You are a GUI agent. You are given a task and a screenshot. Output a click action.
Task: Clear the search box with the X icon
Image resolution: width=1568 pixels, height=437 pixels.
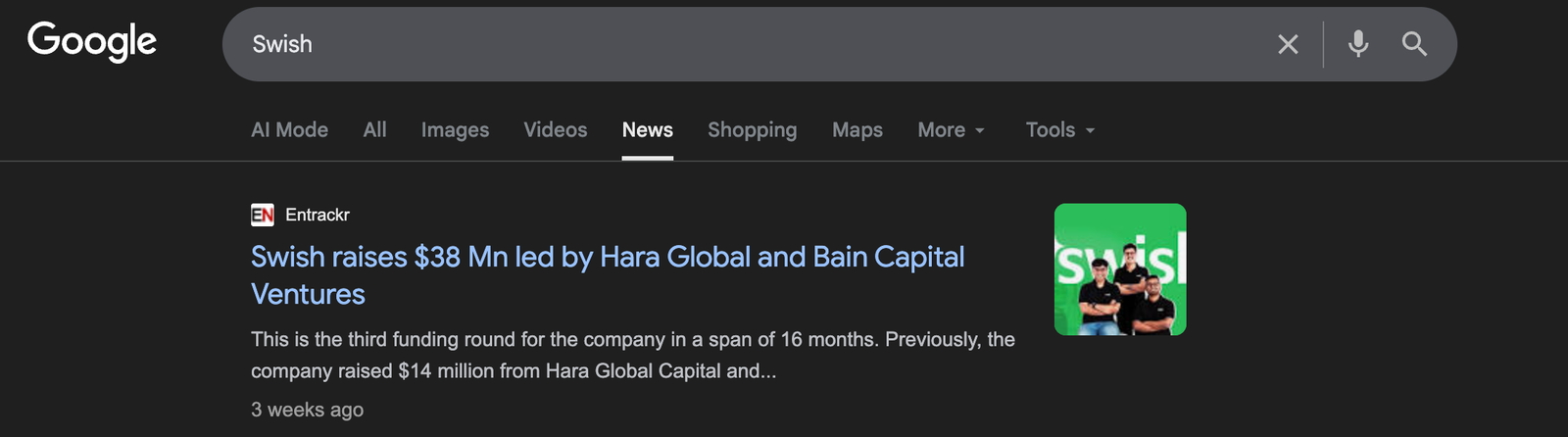click(x=1288, y=44)
